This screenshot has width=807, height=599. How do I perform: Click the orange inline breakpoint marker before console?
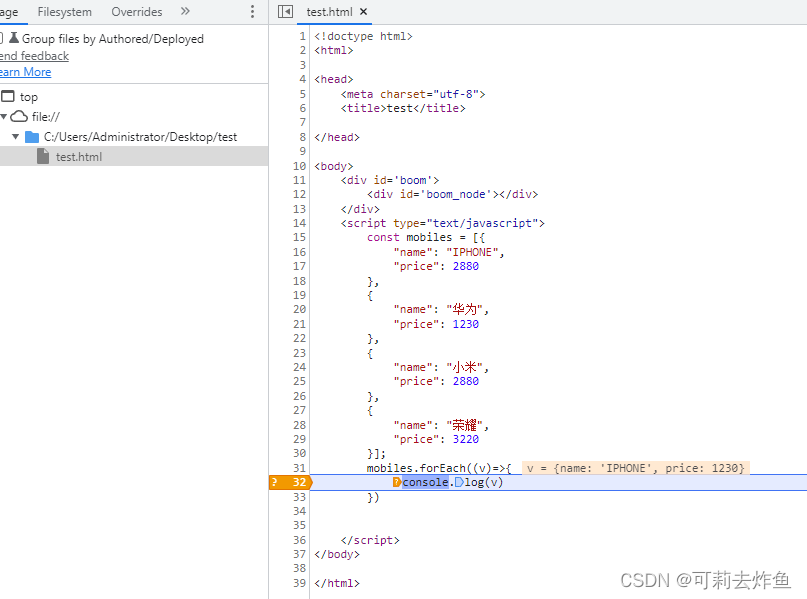[397, 482]
